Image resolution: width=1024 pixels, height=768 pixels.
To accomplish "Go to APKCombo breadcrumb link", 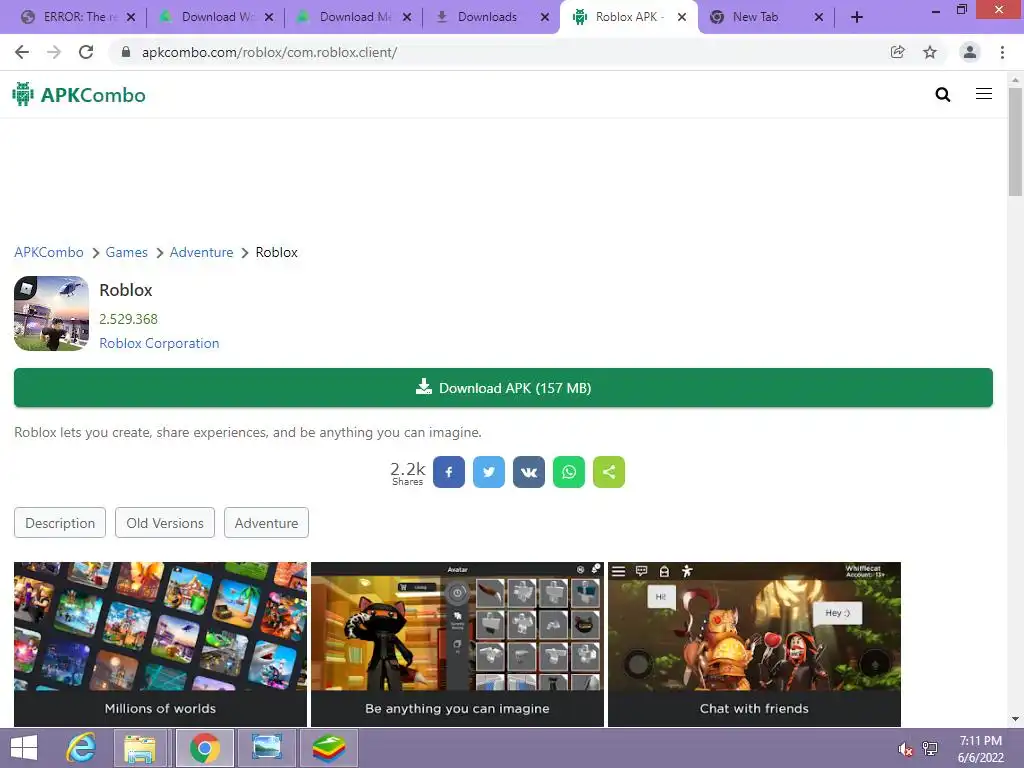I will 49,252.
